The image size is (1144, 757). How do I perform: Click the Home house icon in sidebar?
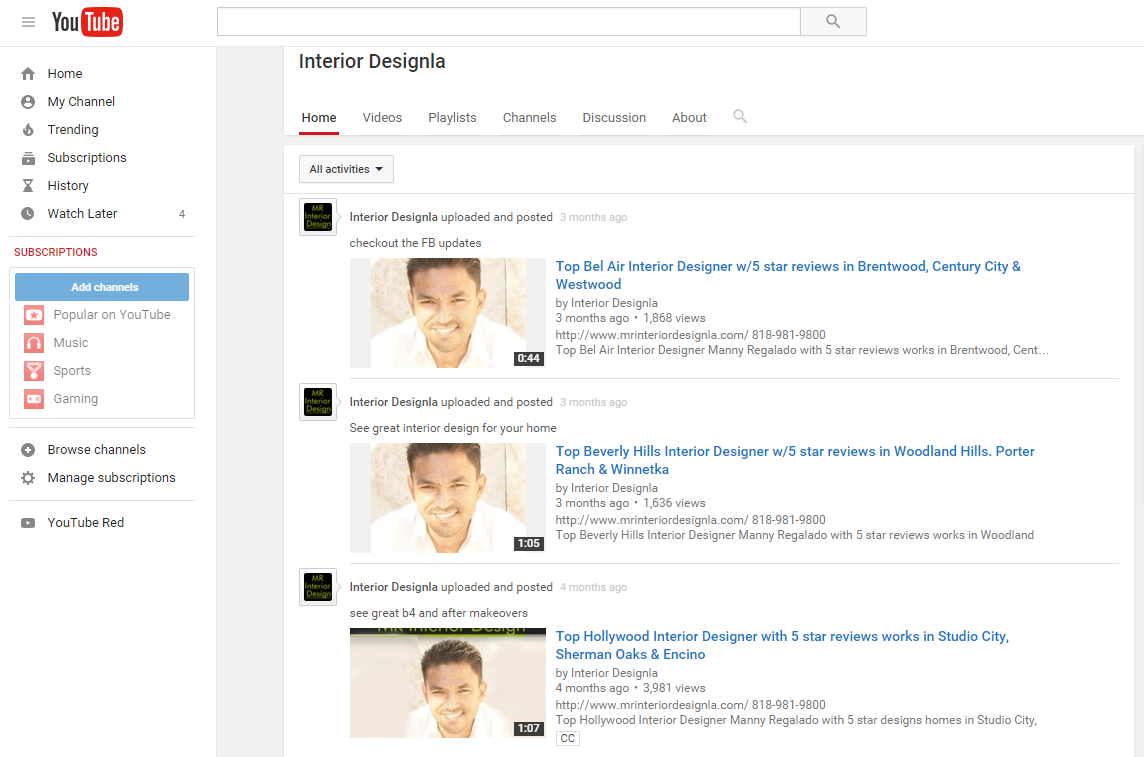(28, 74)
